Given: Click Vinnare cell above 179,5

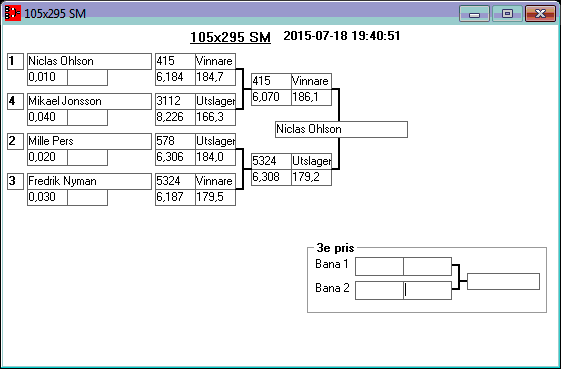Looking at the screenshot, I should [215, 181].
